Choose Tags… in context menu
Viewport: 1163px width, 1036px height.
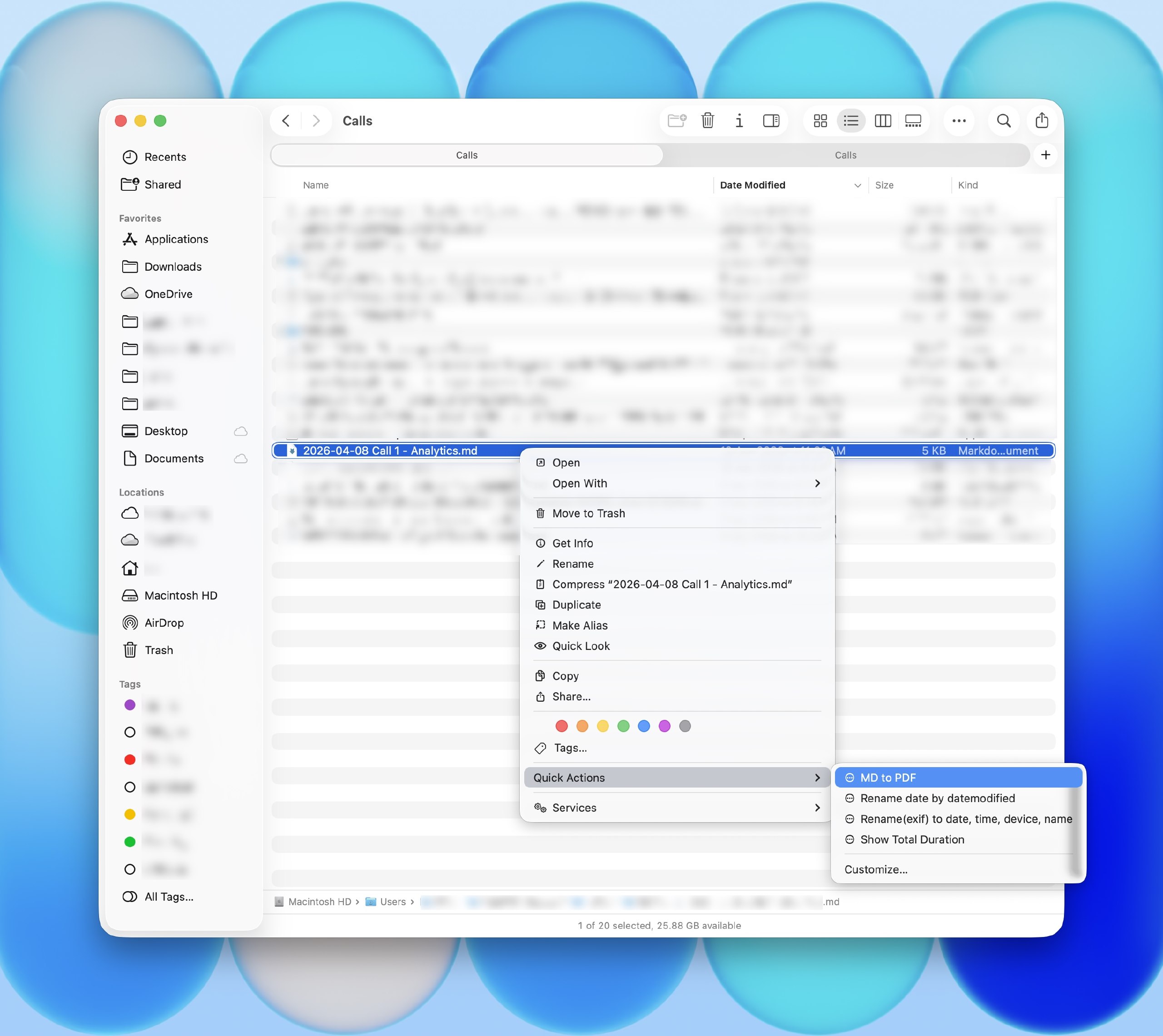point(677,748)
